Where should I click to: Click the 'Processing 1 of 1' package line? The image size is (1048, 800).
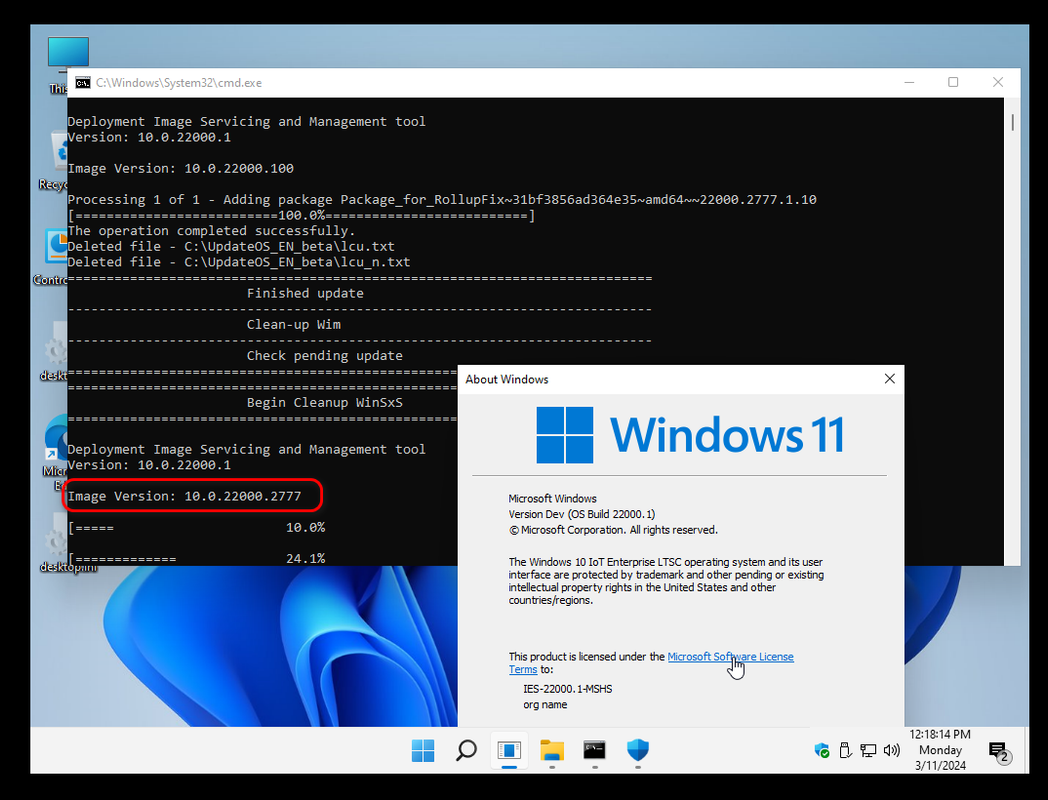pos(442,200)
